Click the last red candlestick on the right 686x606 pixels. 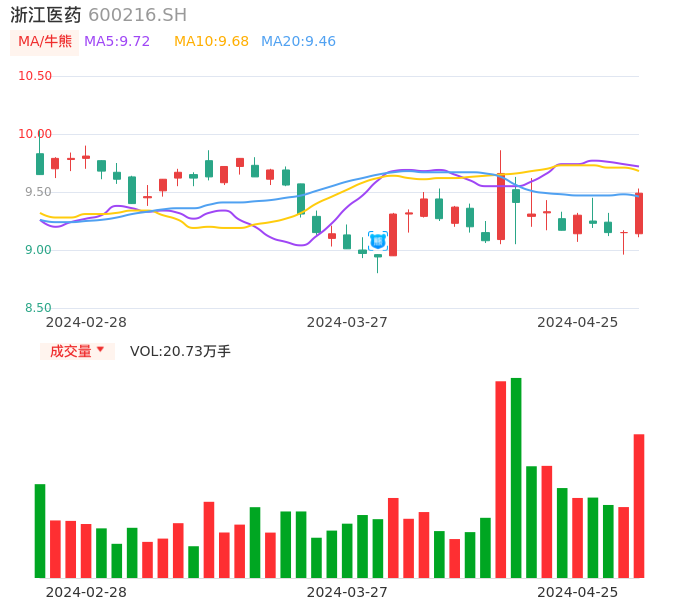(x=639, y=213)
